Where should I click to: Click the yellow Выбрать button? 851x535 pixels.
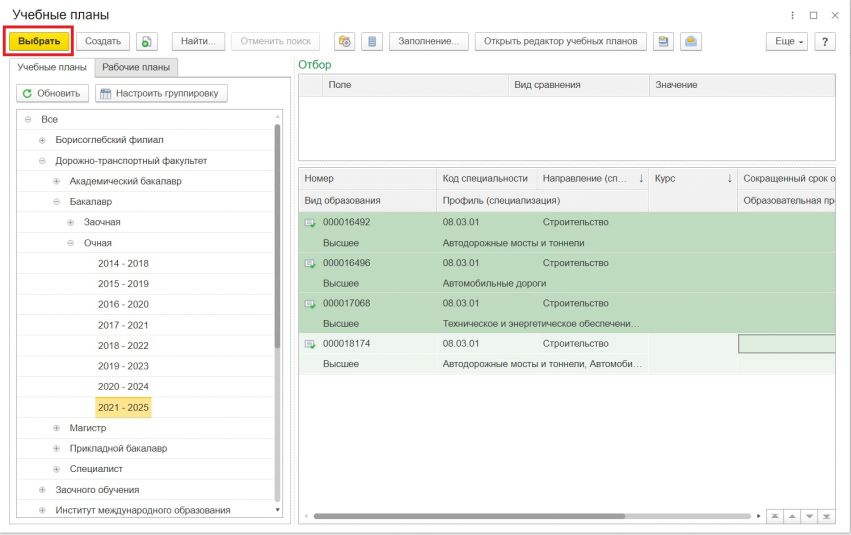39,42
